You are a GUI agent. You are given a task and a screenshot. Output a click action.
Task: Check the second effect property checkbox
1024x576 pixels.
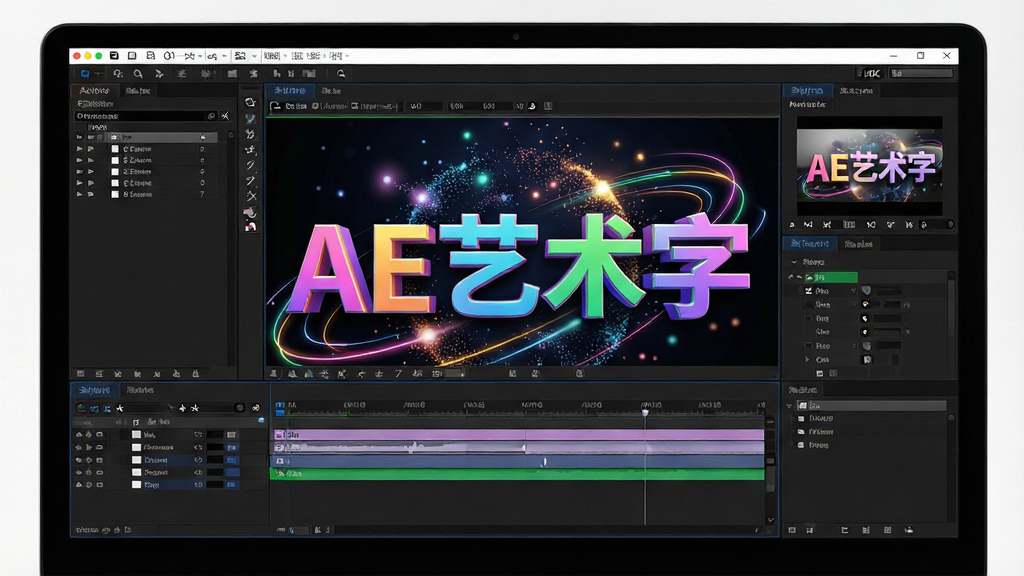(808, 305)
